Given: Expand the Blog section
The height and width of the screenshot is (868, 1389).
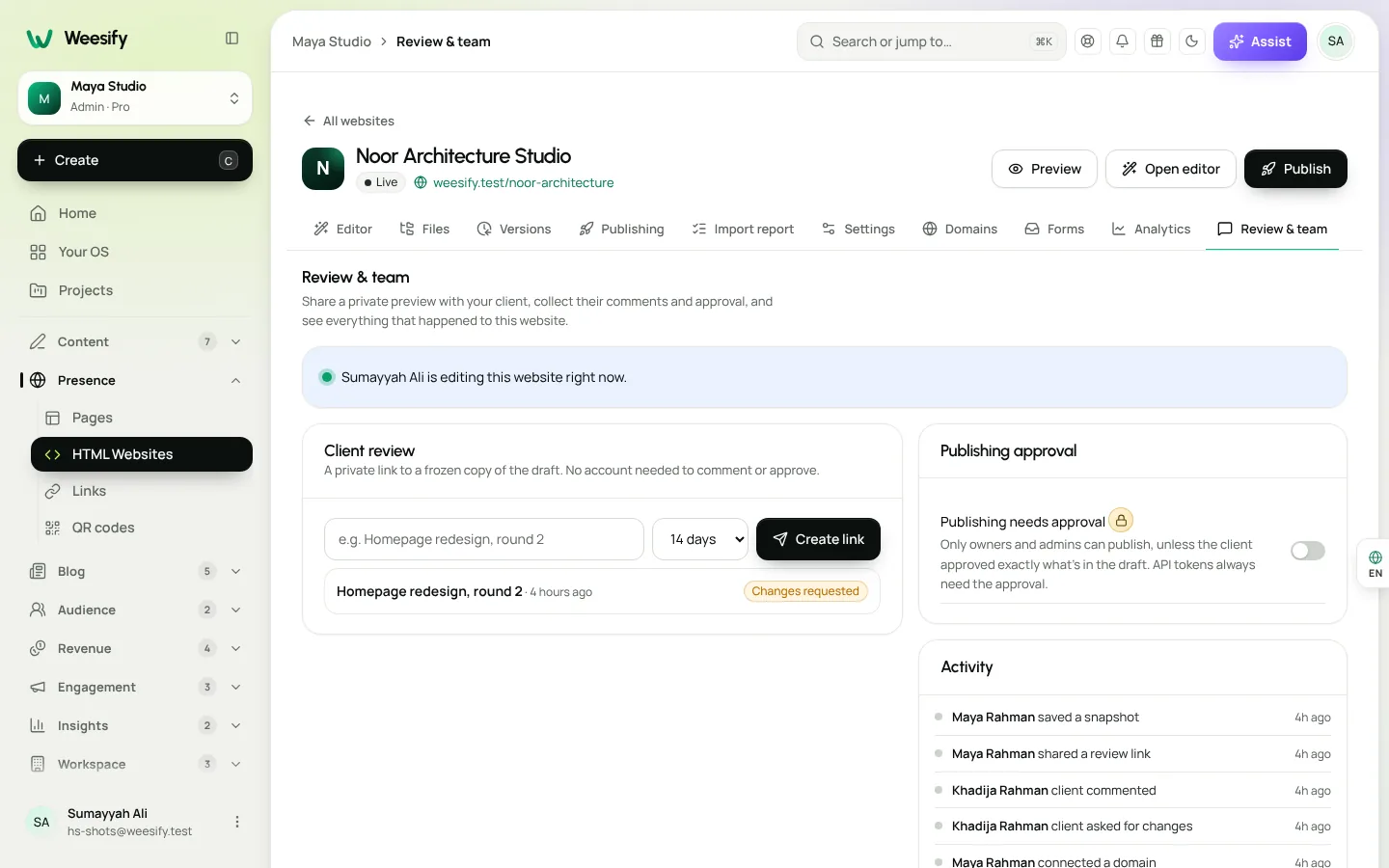Looking at the screenshot, I should [135, 571].
